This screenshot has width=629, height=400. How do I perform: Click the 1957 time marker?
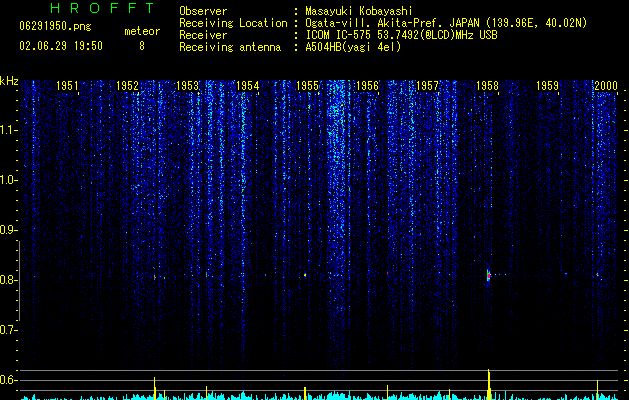coord(428,86)
